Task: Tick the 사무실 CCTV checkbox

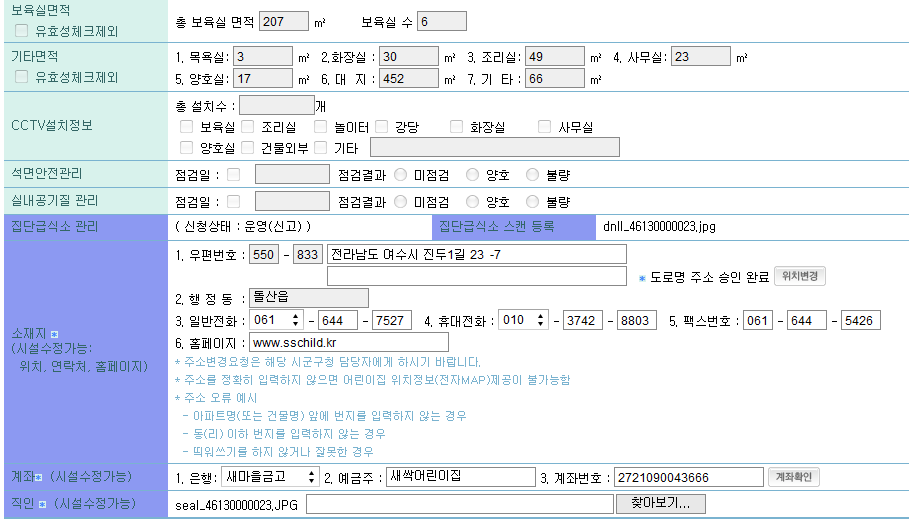Action: (x=544, y=126)
